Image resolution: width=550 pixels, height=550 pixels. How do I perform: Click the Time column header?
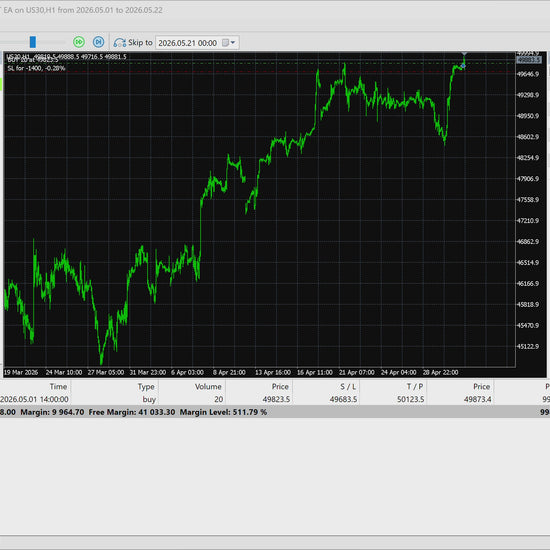[x=58, y=387]
